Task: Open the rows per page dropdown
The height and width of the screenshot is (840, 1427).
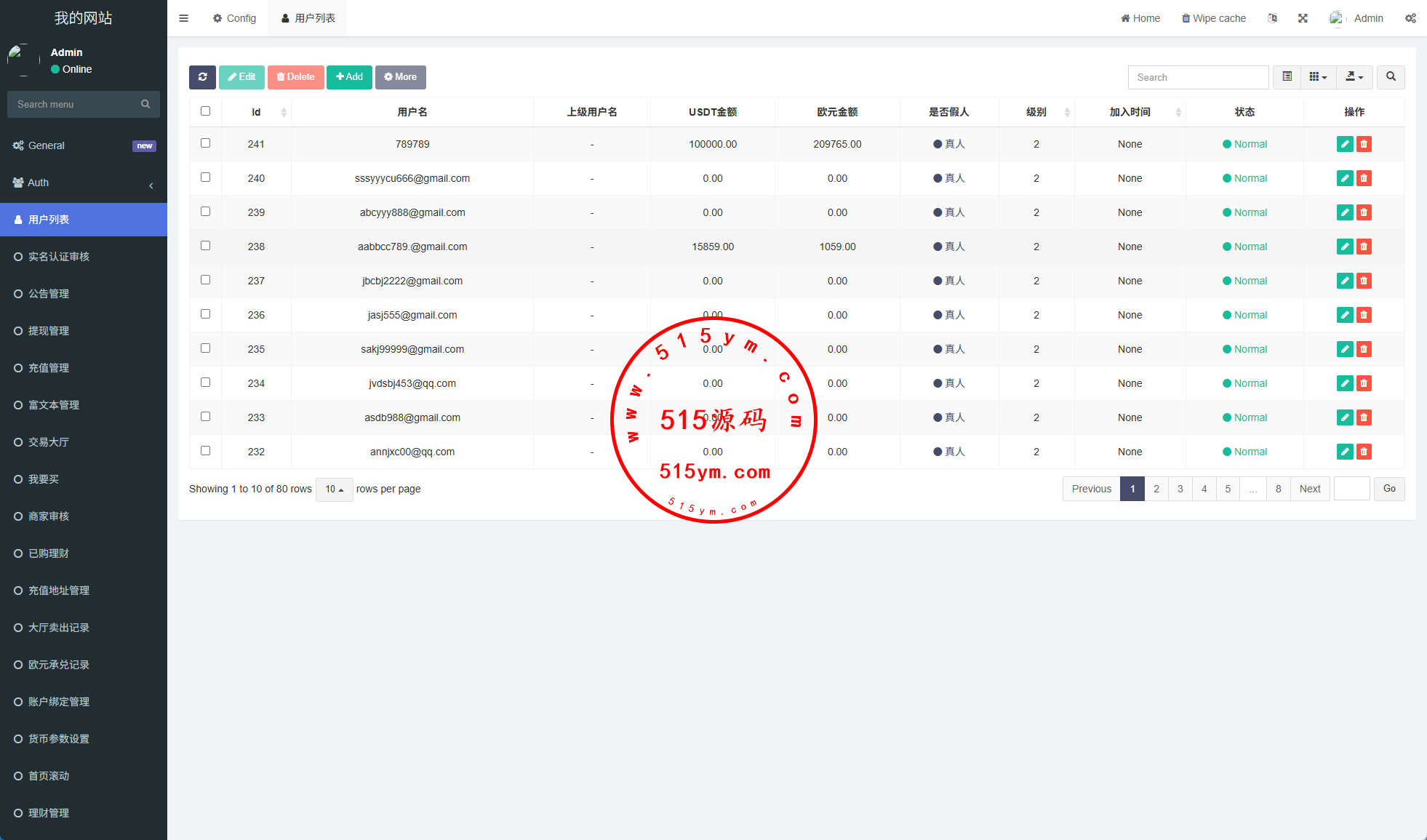Action: pos(334,489)
